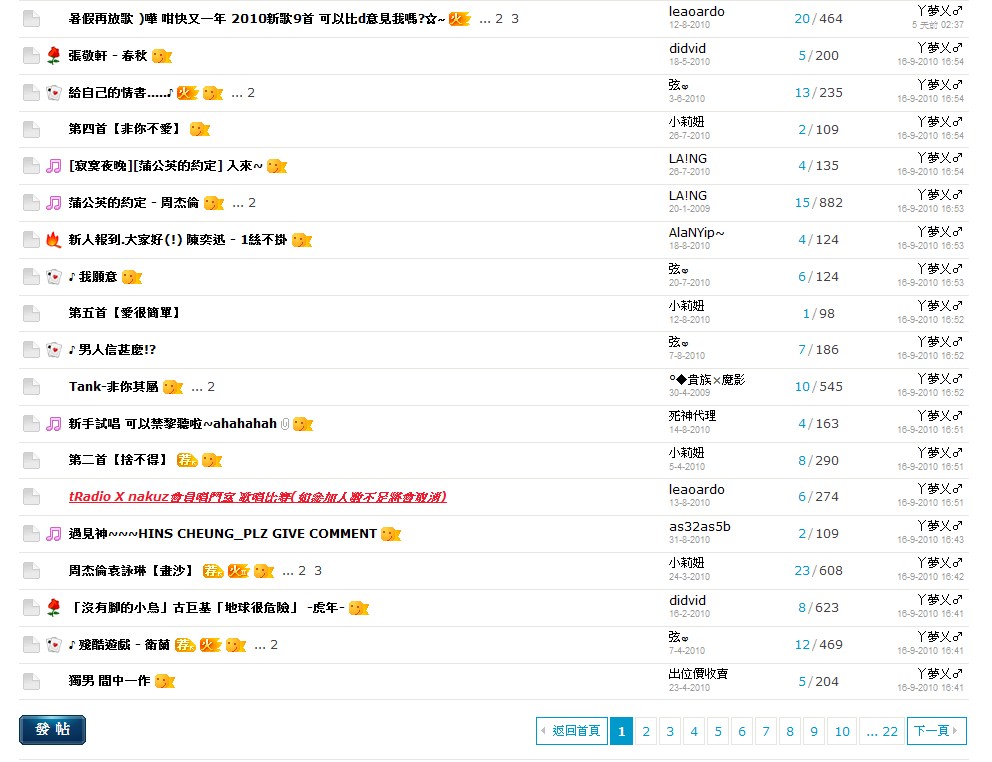Open thread 第五首【愛很簡單】
992x762 pixels.
125,313
